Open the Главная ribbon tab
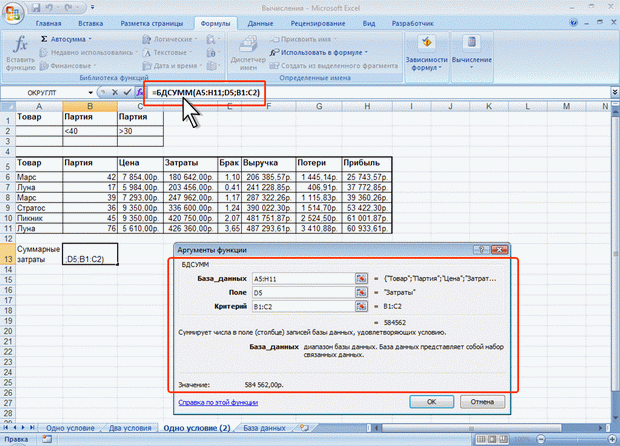Screen dimensions: 620x446 coord(48,23)
